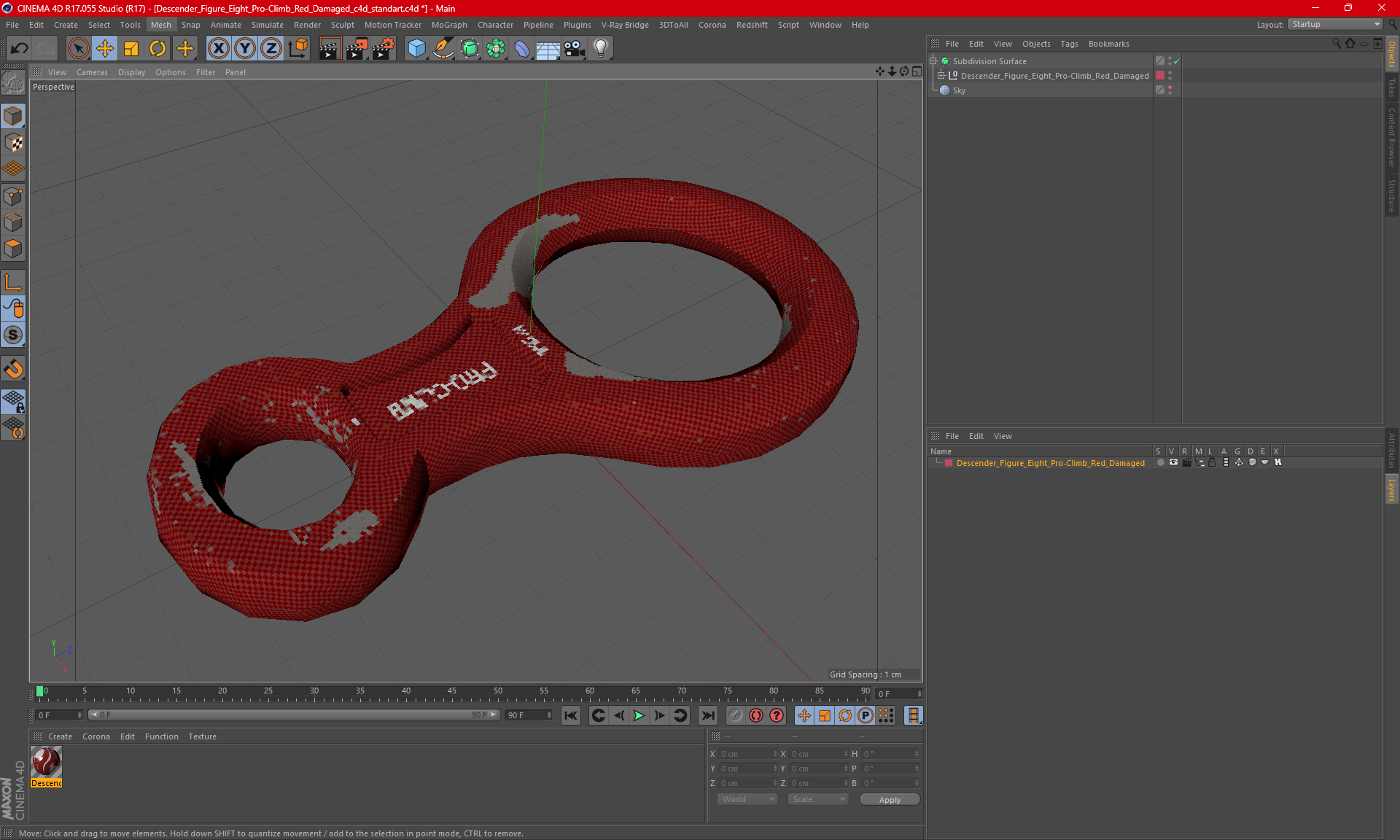1400x840 pixels.
Task: Open the Layout Startup dropdown
Action: [1336, 25]
